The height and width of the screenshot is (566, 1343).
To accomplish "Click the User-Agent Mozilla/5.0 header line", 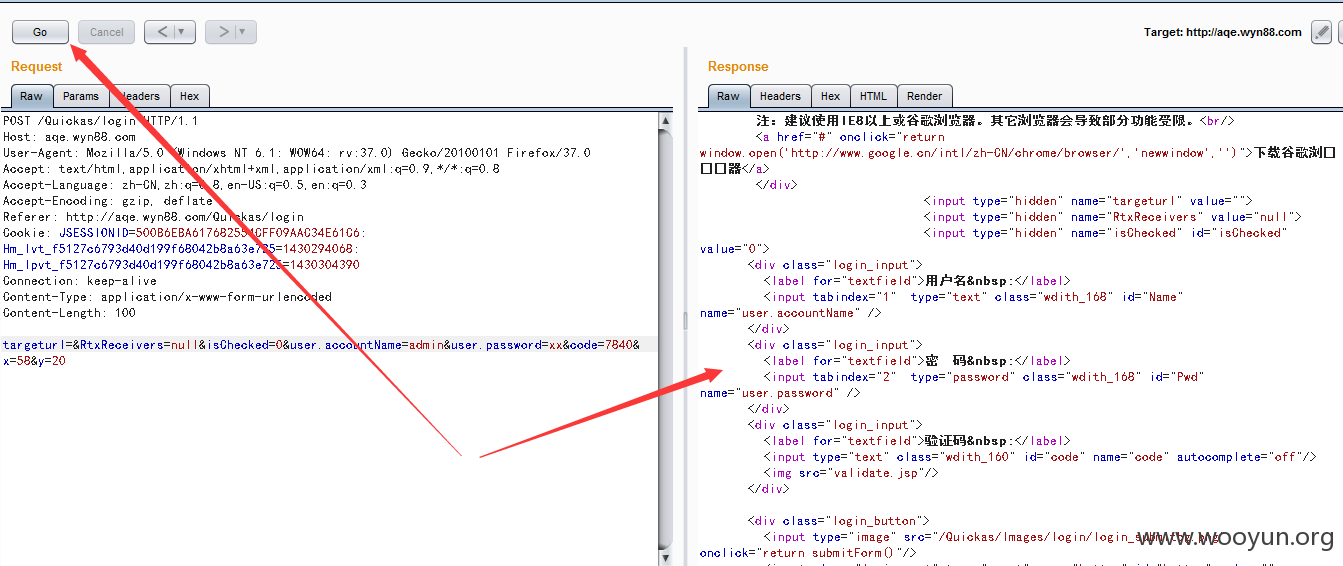I will pyautogui.click(x=297, y=152).
